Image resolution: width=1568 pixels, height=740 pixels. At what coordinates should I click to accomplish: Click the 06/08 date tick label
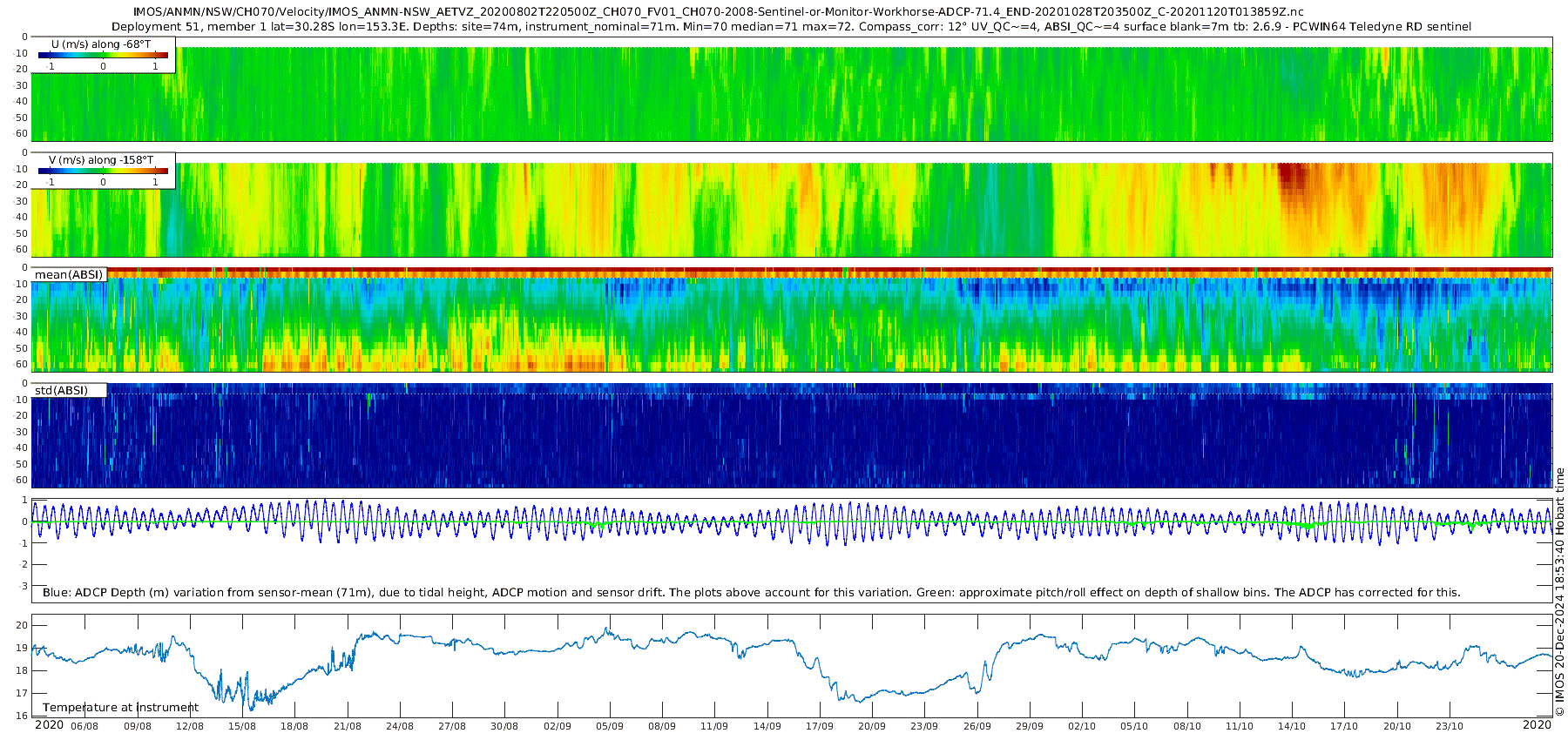(84, 726)
